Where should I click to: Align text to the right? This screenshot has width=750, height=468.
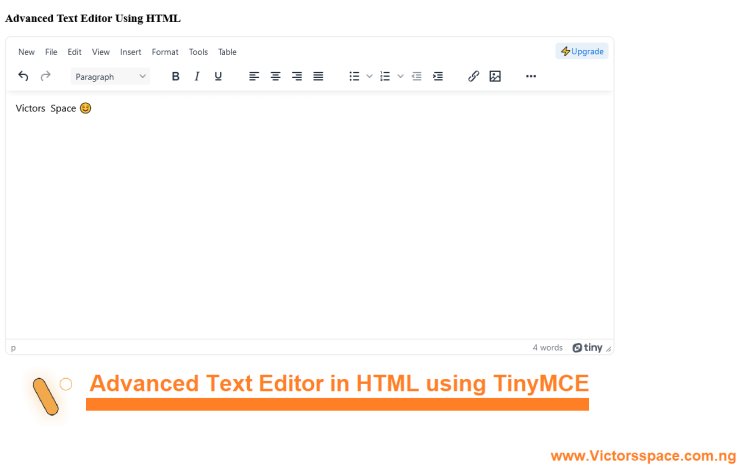[x=297, y=76]
